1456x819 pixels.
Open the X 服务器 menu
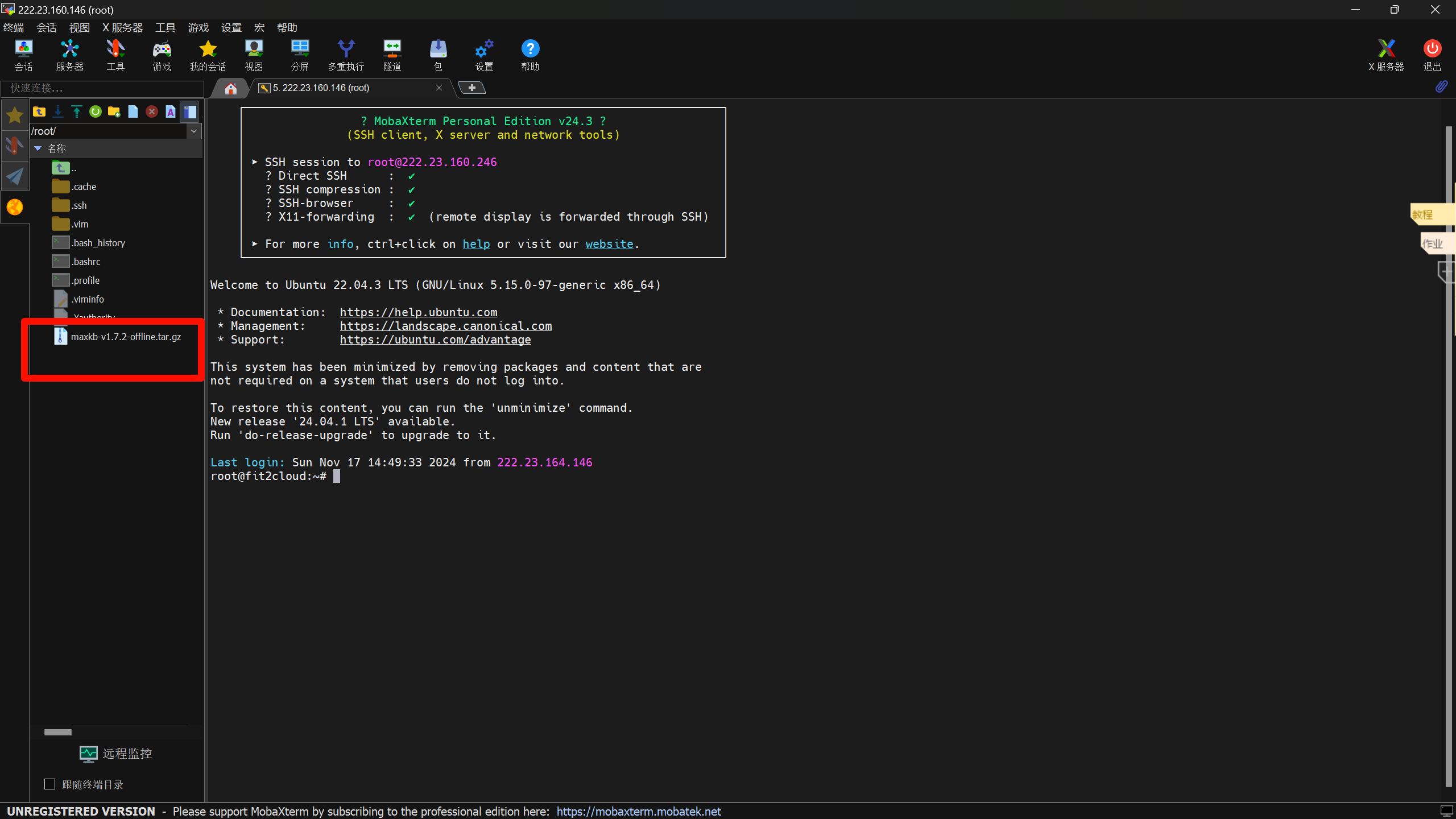click(x=122, y=28)
